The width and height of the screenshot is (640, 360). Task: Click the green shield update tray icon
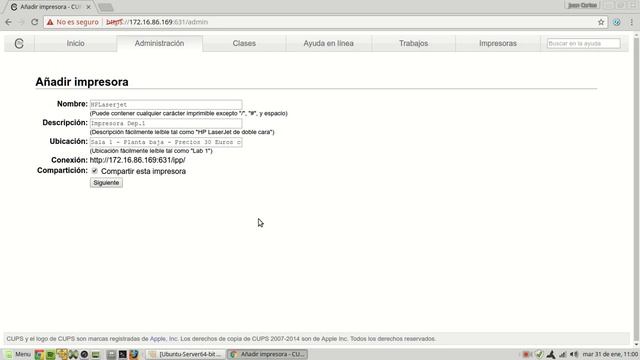[x=539, y=354]
